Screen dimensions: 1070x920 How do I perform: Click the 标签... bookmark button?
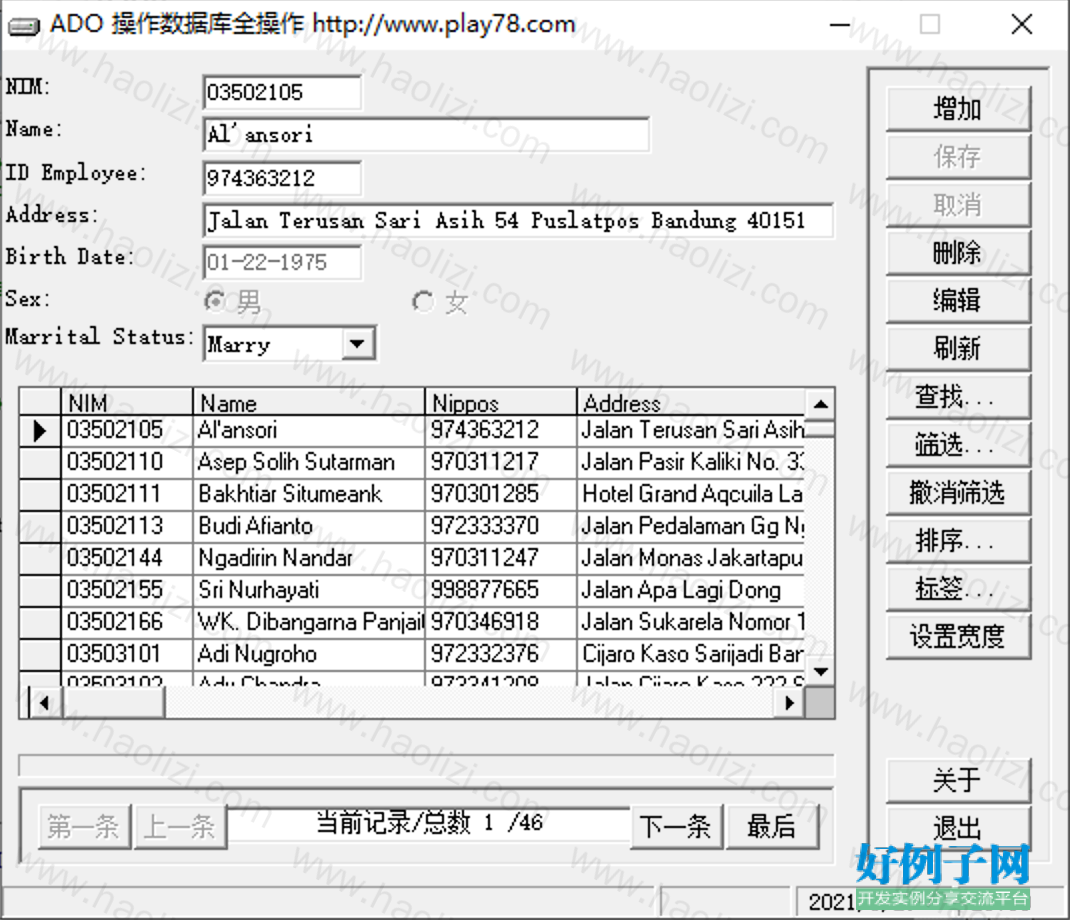click(958, 588)
